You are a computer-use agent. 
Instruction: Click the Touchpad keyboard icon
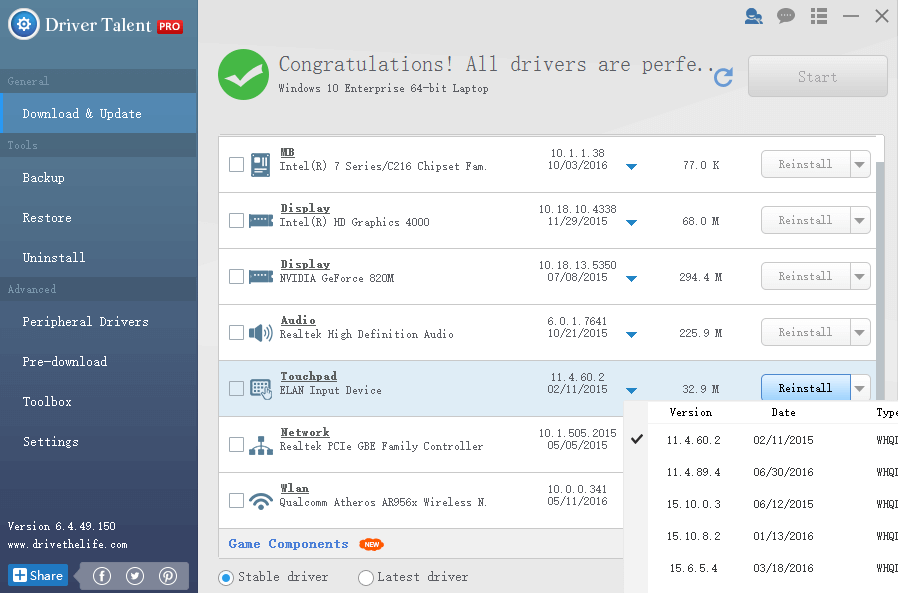coord(261,389)
